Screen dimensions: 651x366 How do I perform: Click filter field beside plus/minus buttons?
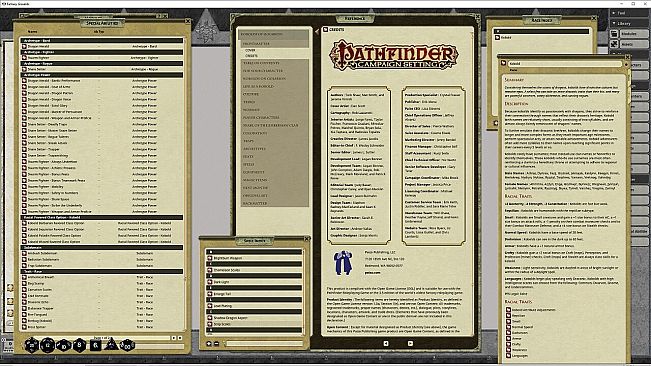pos(264,344)
